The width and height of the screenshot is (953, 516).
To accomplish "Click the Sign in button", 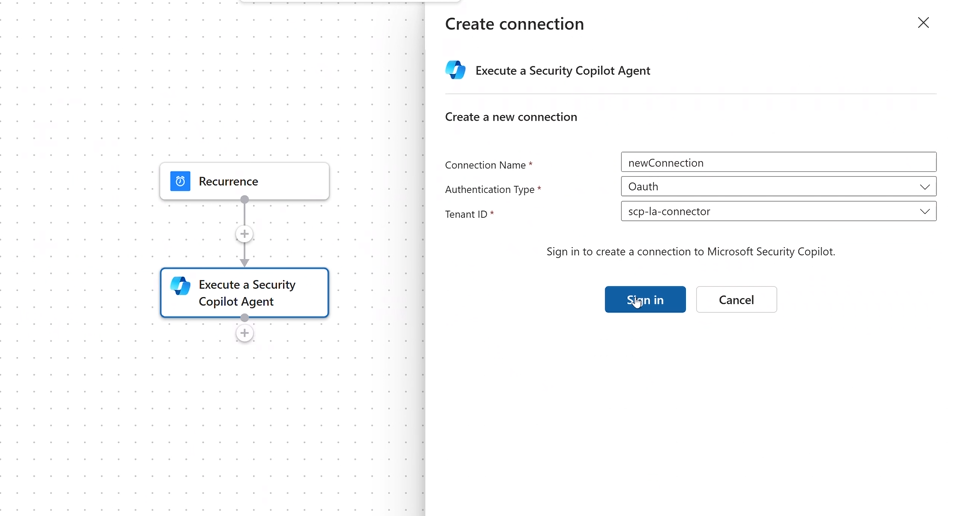I will click(645, 300).
